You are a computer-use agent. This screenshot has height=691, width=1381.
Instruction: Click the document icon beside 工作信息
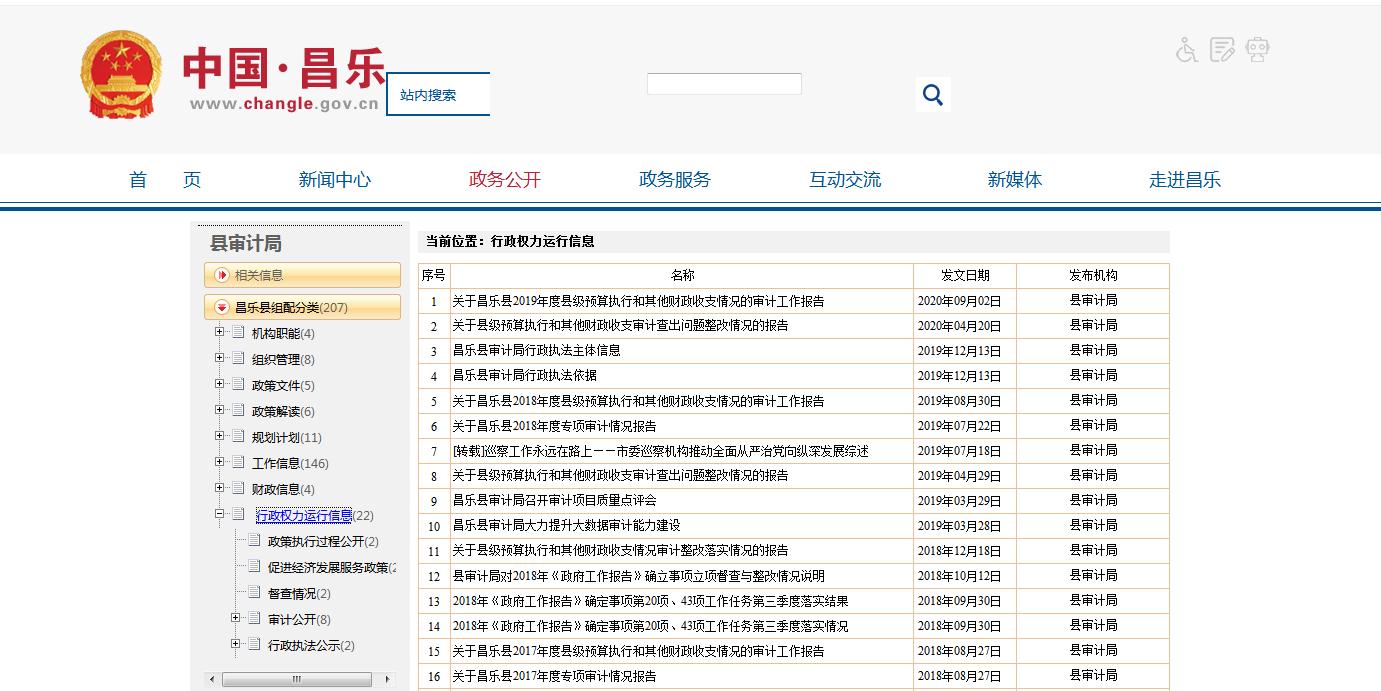(238, 463)
